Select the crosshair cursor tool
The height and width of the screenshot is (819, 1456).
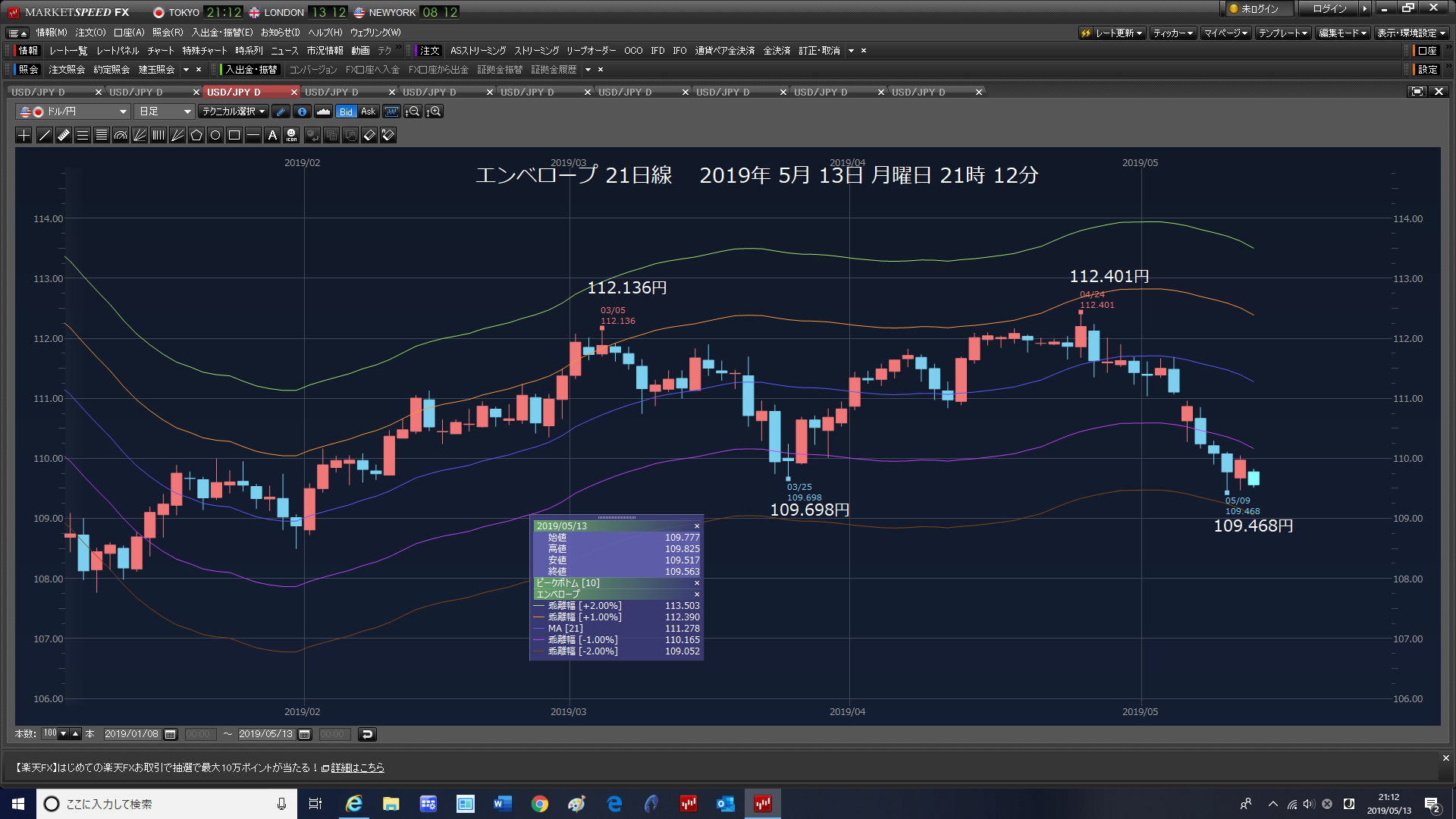(x=24, y=135)
